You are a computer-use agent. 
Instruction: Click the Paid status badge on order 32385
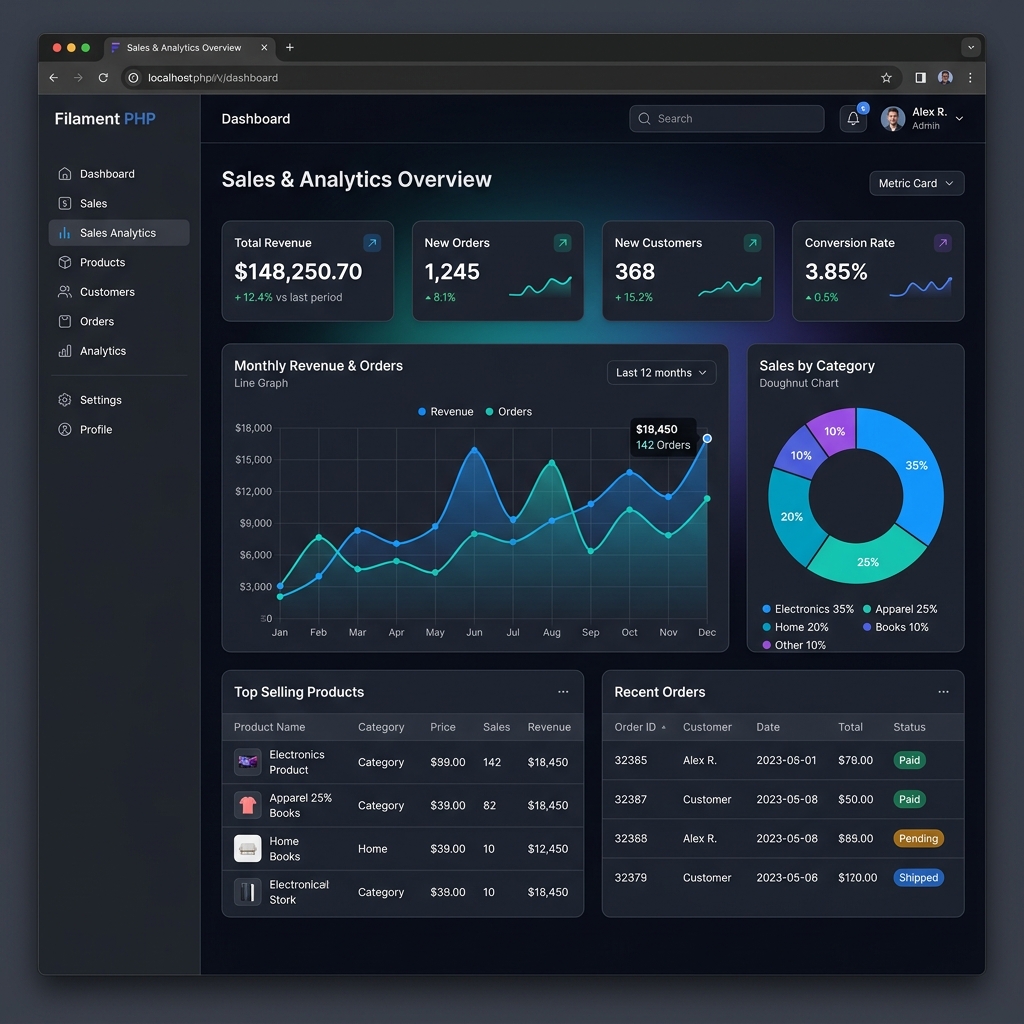pos(908,760)
